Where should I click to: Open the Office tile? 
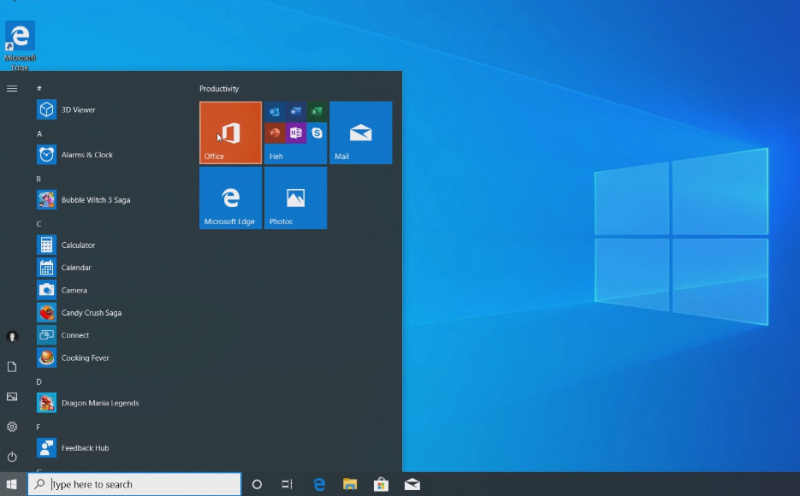231,133
